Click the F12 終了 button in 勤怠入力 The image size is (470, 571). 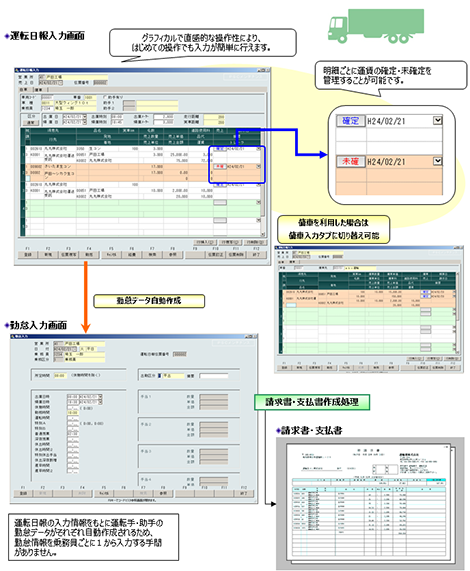tap(243, 493)
